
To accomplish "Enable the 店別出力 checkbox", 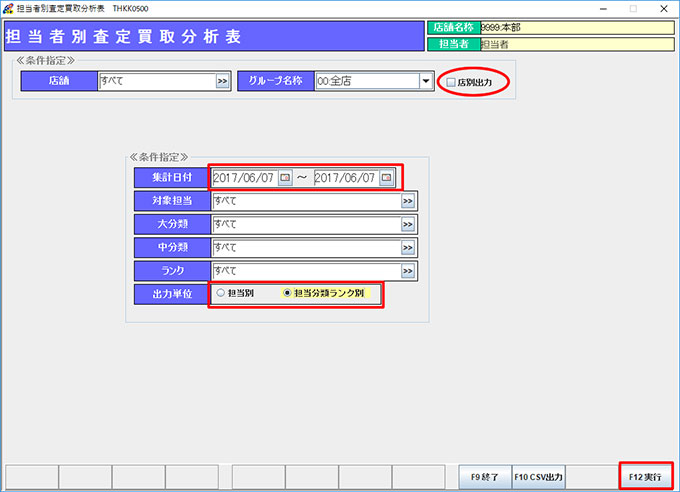I will (x=451, y=82).
